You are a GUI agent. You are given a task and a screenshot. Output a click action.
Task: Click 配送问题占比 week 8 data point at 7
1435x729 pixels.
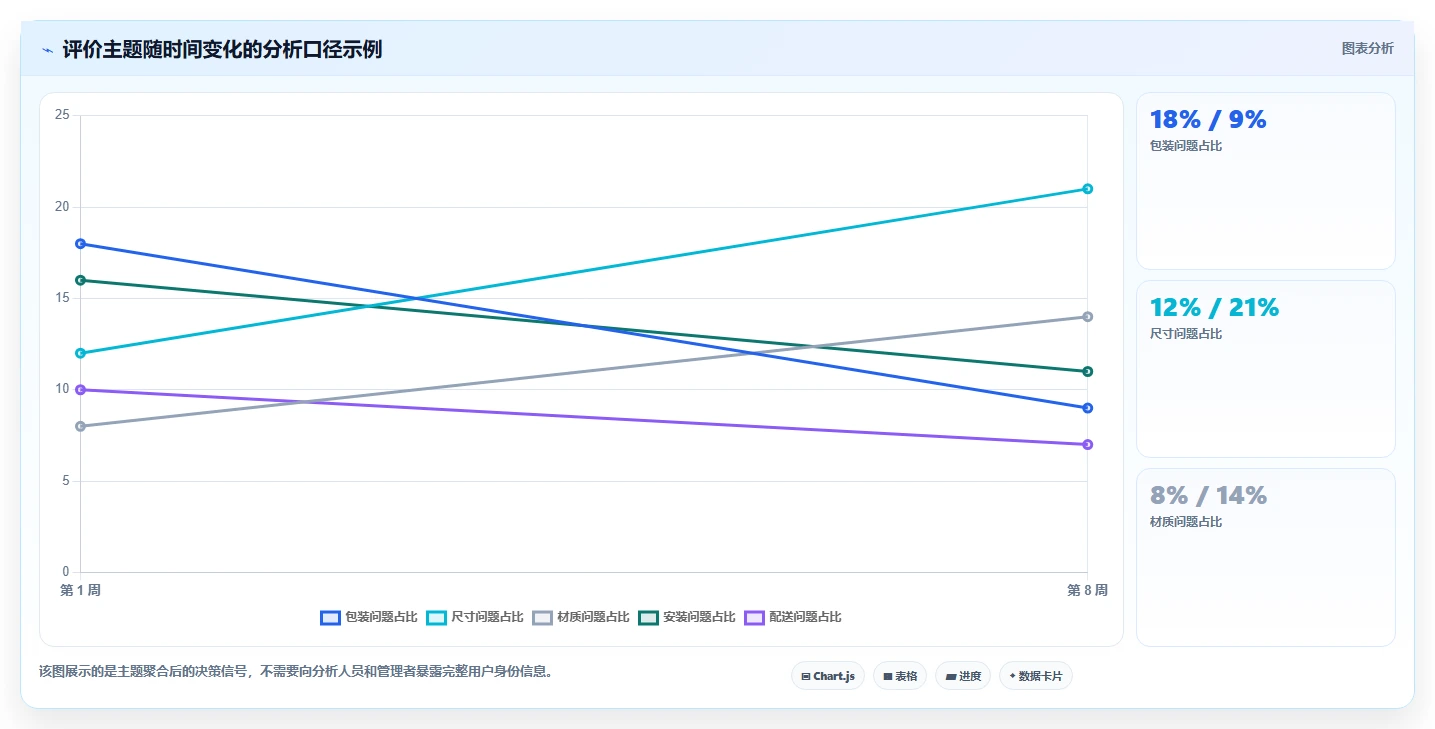click(1087, 444)
